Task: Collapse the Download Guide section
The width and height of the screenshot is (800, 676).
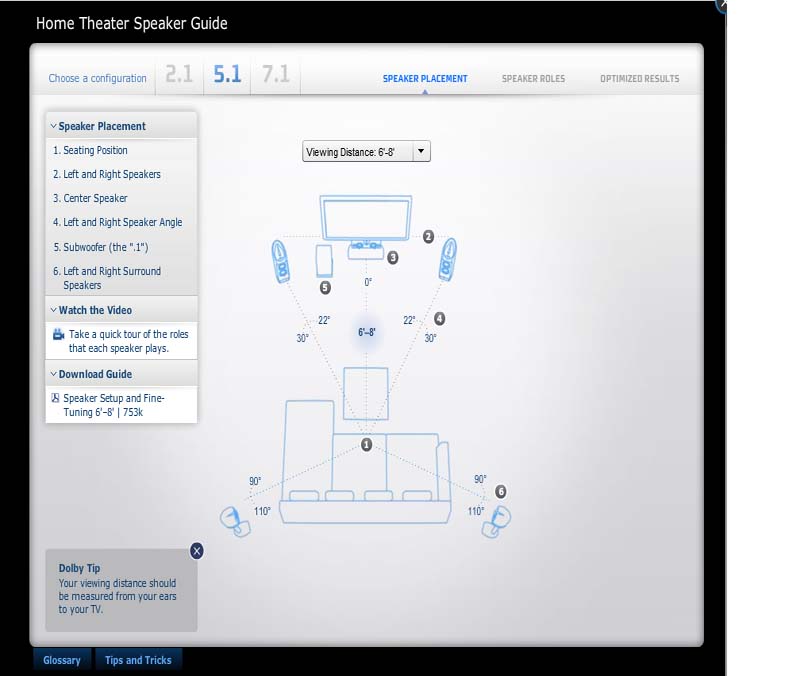Action: click(x=121, y=374)
